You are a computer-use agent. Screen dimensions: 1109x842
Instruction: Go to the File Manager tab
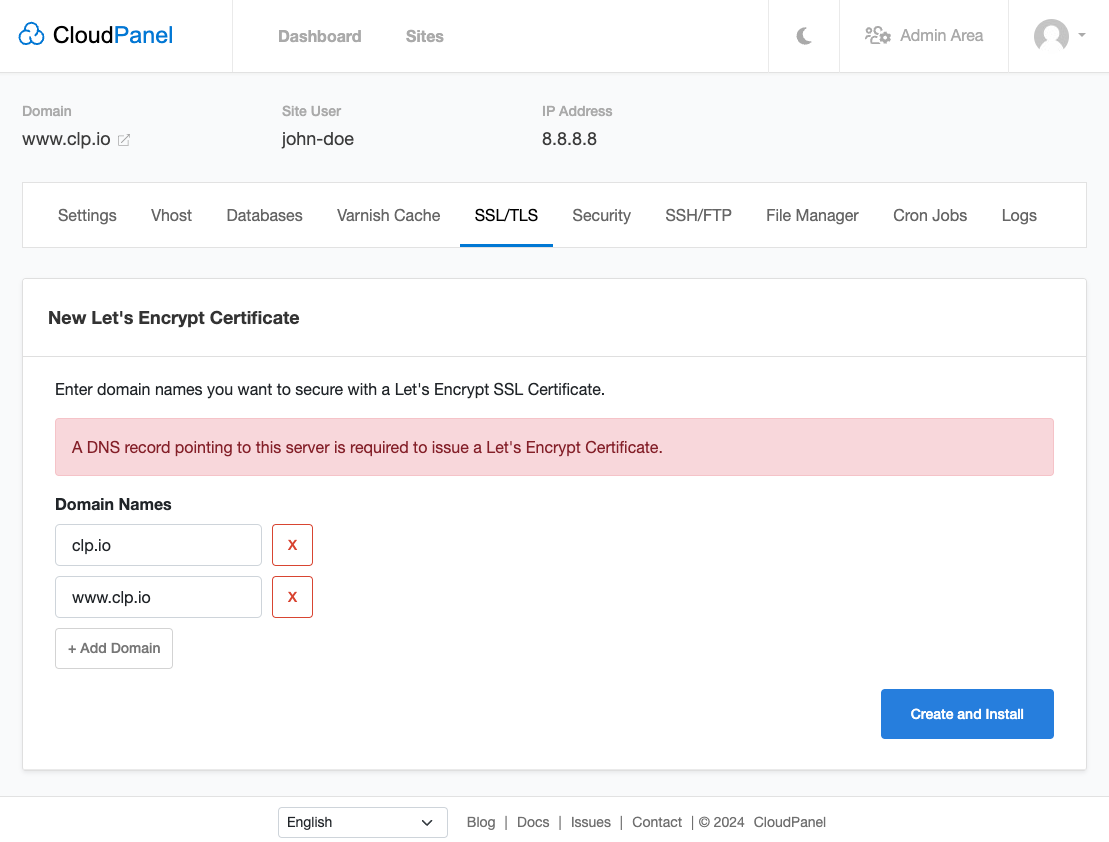(x=812, y=215)
